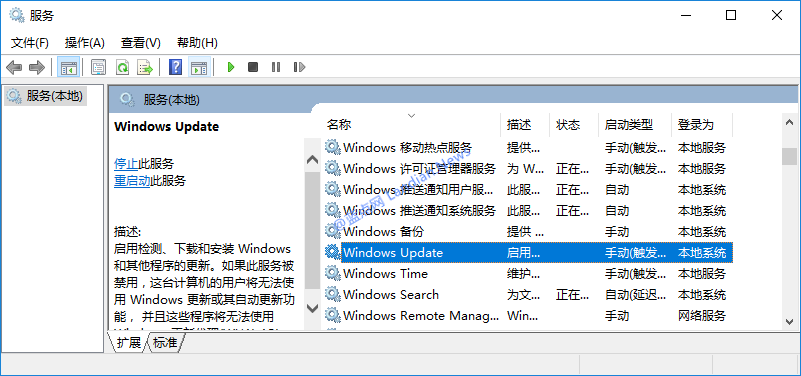Click the services list scroll-up arrow
The height and width of the screenshot is (376, 801).
click(x=789, y=122)
